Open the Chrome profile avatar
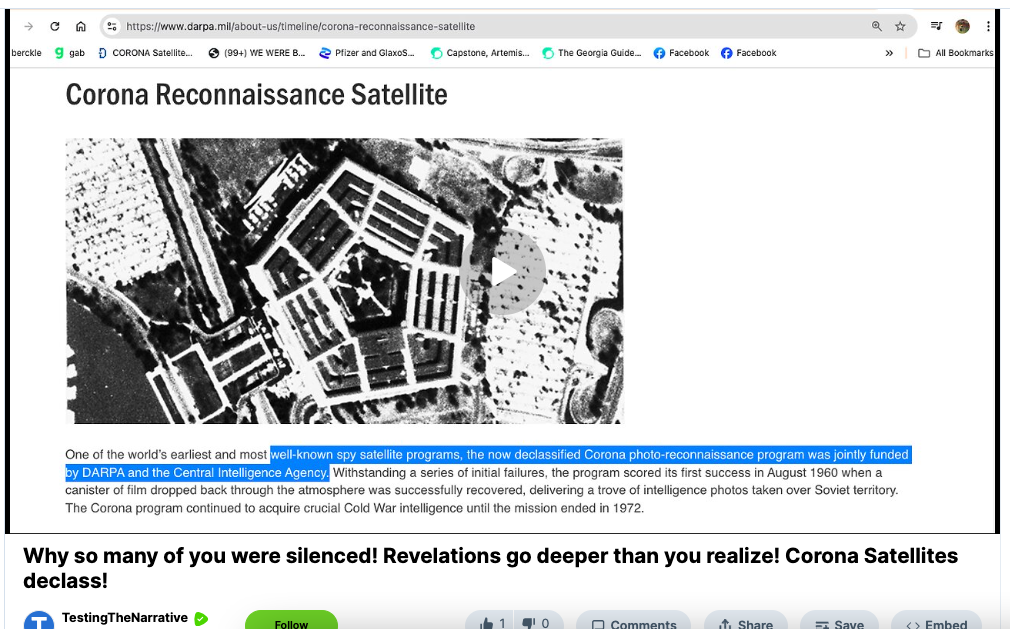 pyautogui.click(x=962, y=26)
